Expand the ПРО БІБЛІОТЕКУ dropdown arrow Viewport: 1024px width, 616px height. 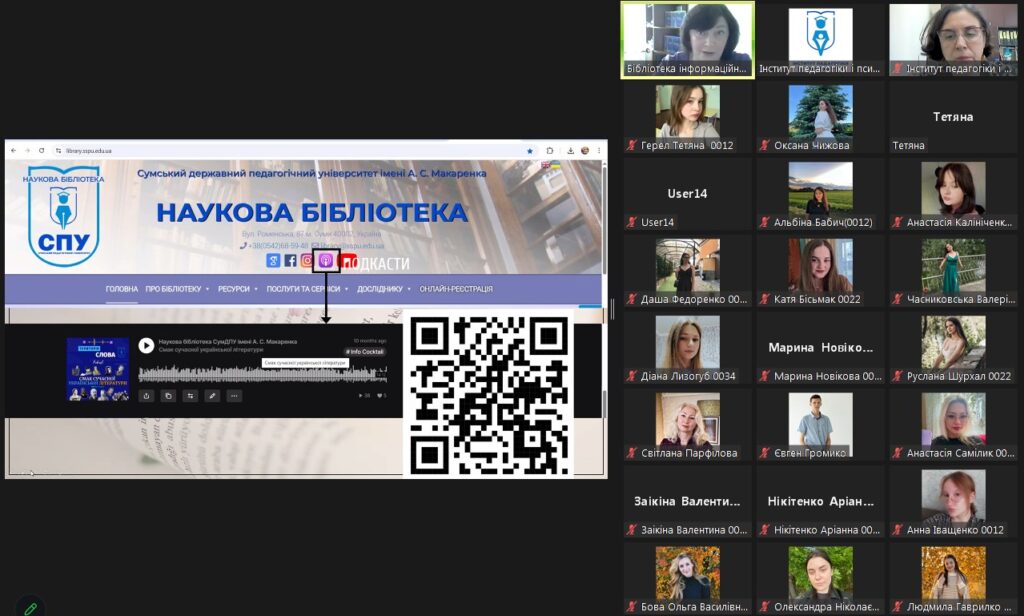click(x=208, y=289)
